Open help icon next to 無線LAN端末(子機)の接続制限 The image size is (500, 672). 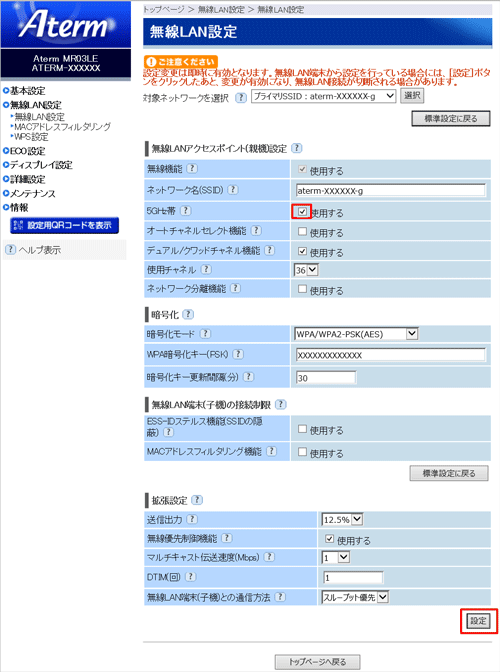click(x=281, y=404)
